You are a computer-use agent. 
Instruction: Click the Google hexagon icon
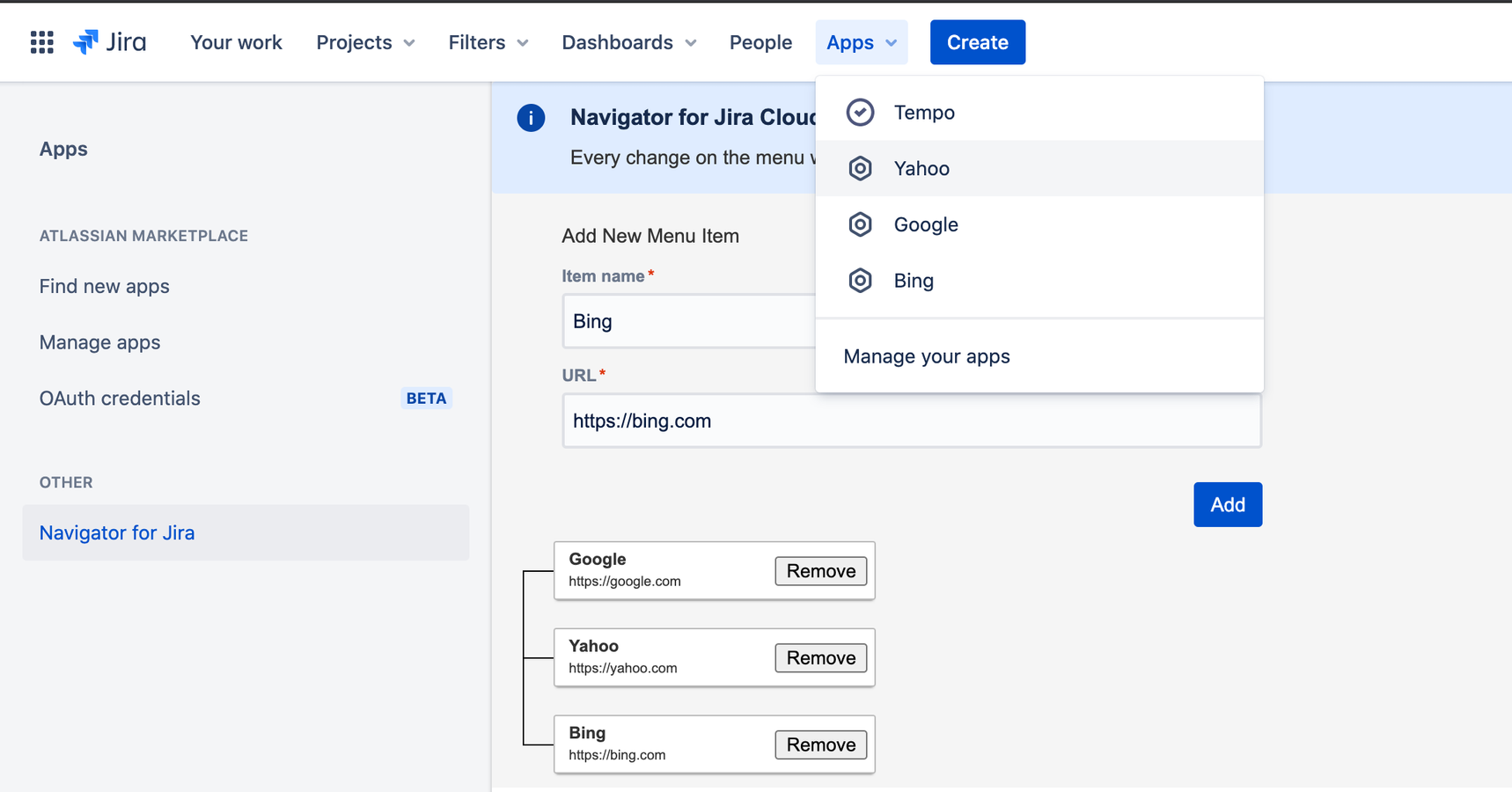tap(860, 224)
